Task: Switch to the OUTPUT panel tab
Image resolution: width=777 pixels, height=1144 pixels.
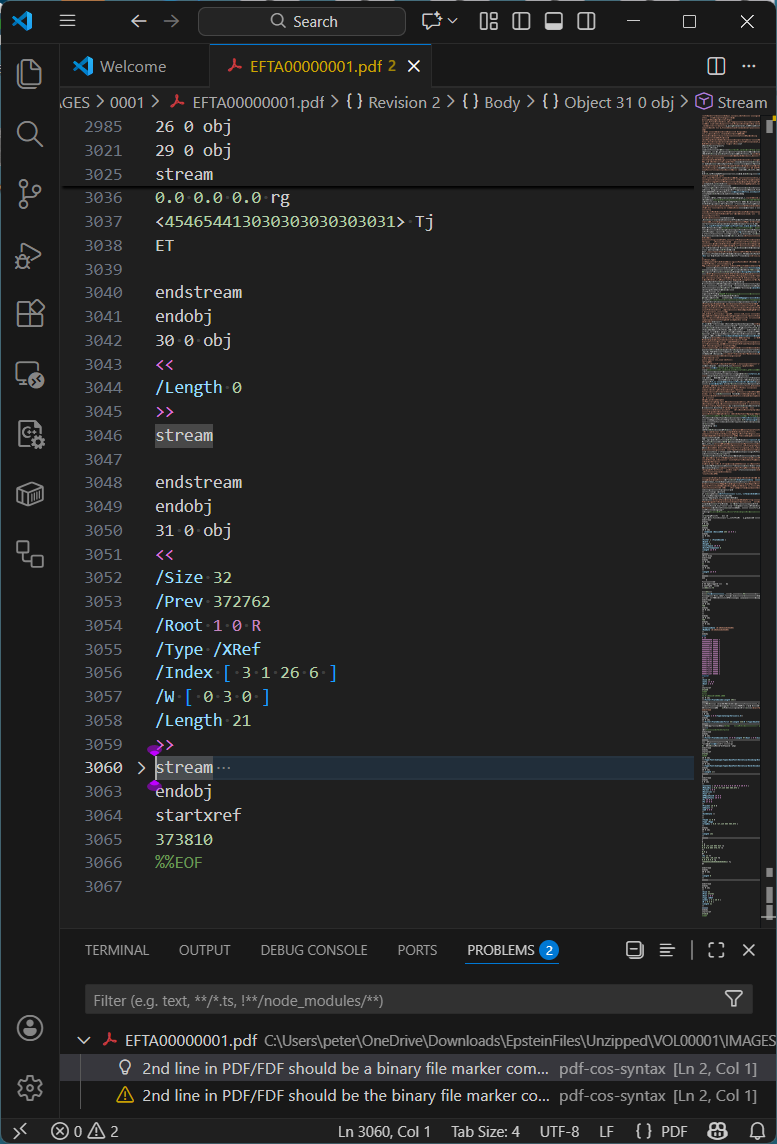Action: point(204,950)
